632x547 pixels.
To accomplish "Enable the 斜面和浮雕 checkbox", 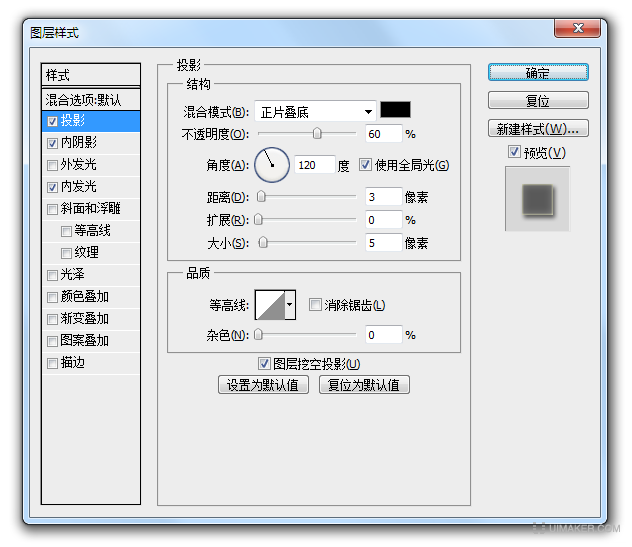I will (x=52, y=209).
